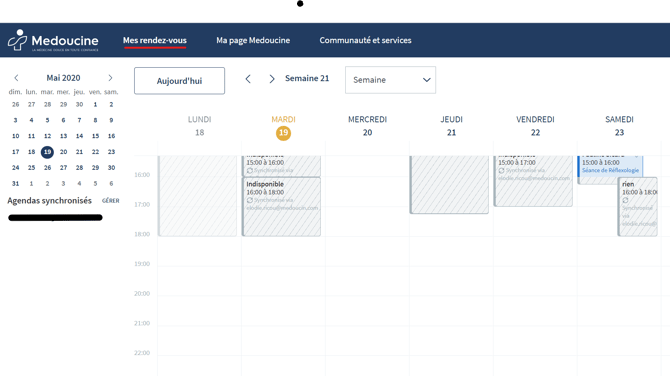Click the 22:00 time label
The width and height of the screenshot is (670, 376).
point(142,352)
